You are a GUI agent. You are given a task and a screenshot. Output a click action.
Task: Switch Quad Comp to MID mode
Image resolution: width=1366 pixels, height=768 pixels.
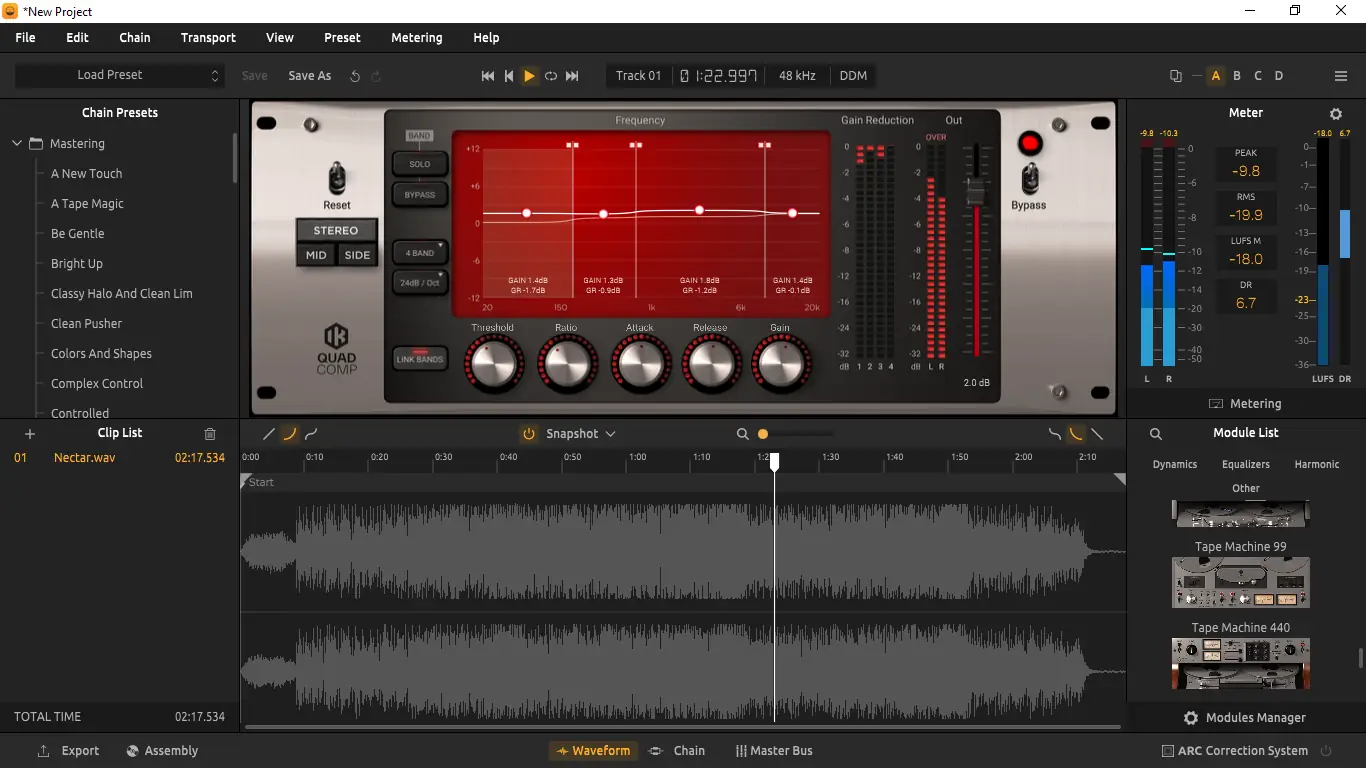[315, 255]
